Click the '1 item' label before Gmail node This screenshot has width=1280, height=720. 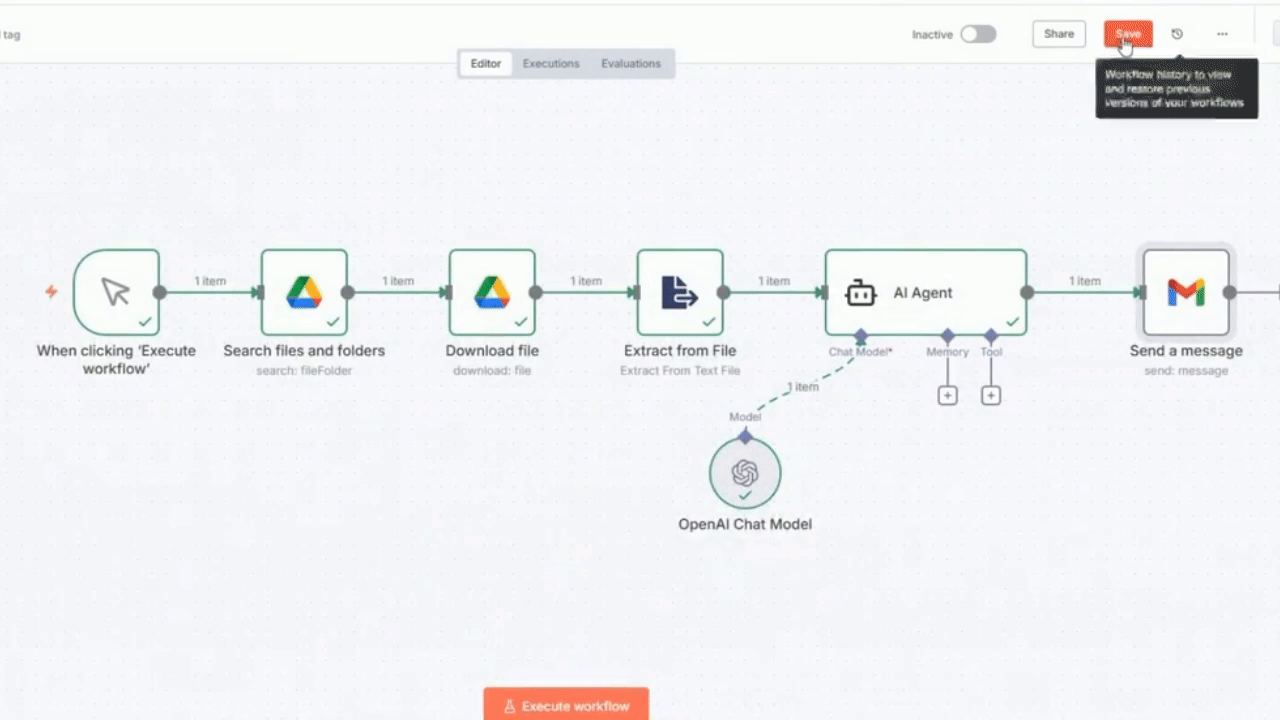coord(1085,281)
